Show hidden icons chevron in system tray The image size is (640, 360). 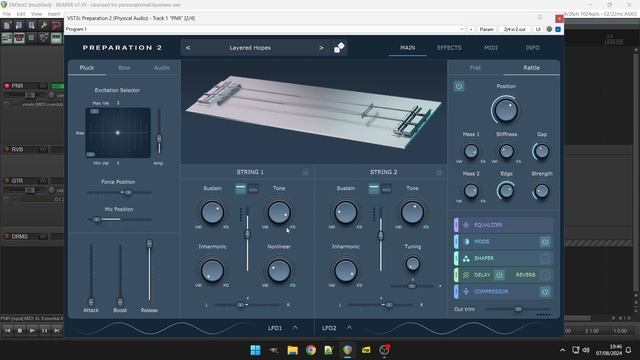[562, 350]
